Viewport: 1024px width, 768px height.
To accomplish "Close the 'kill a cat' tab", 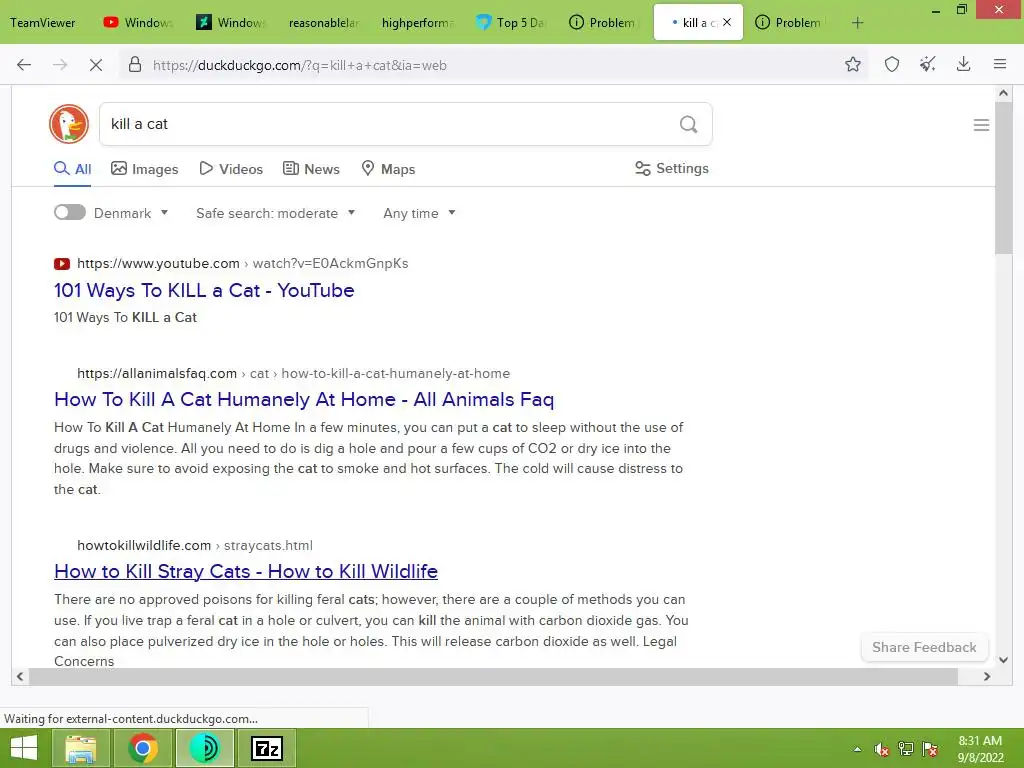I will (727, 22).
